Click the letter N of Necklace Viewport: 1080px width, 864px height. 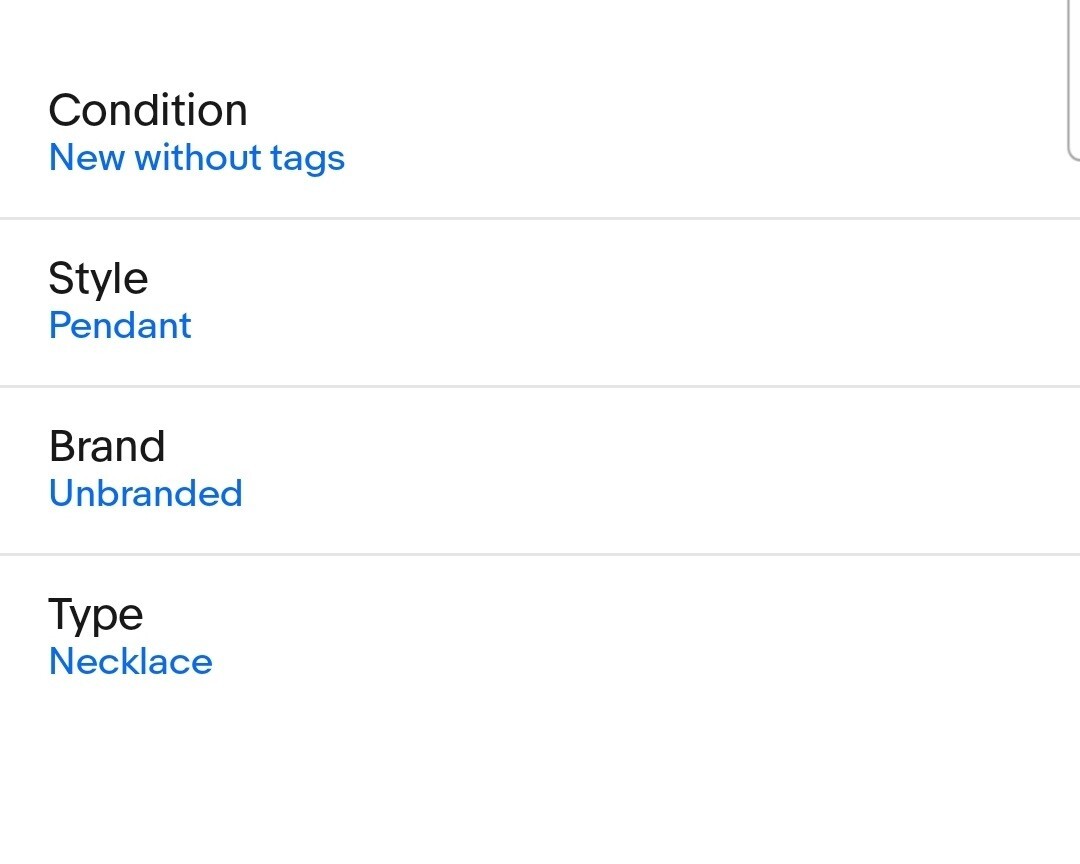(x=63, y=661)
